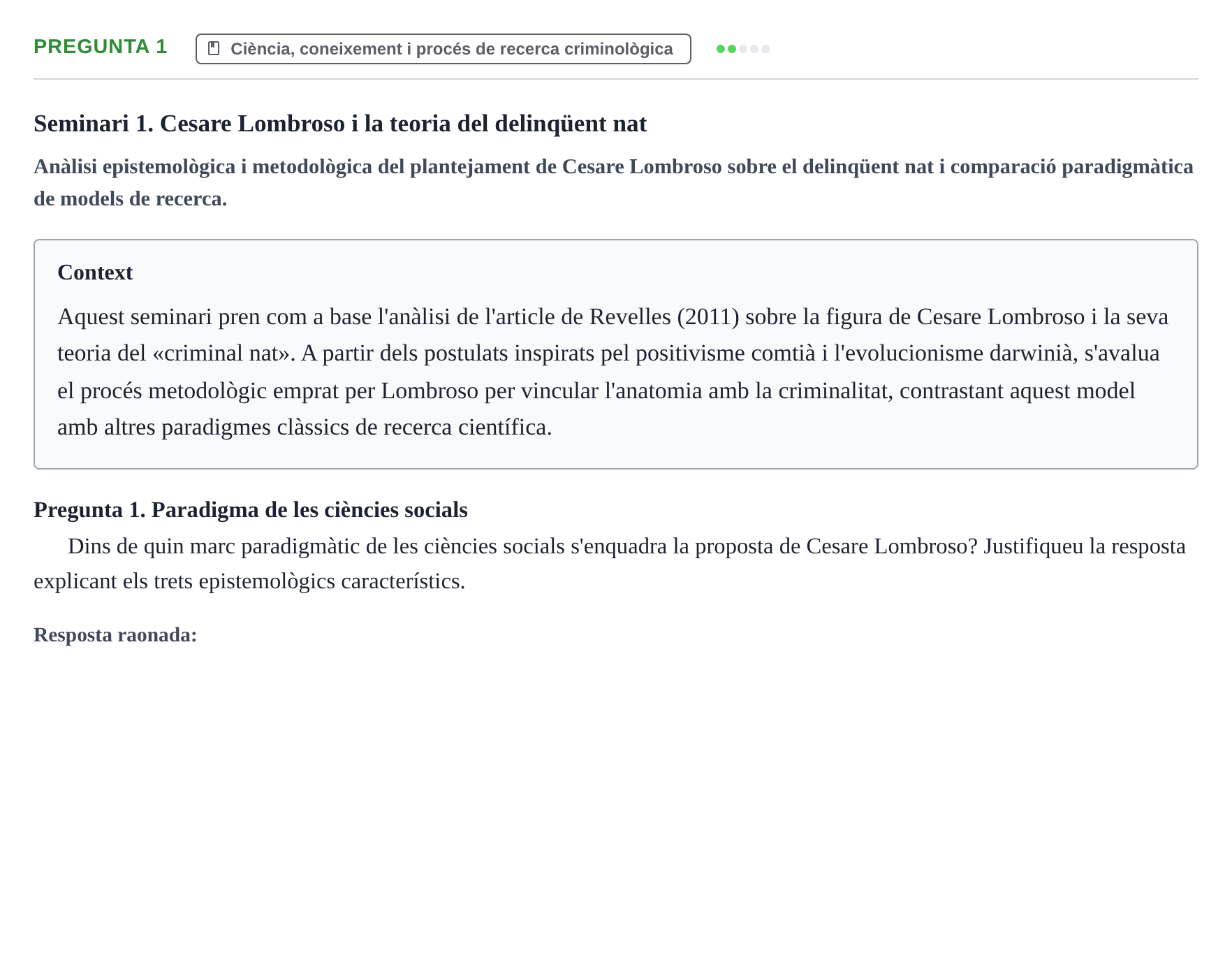Click the 'Context' box heading

95,272
